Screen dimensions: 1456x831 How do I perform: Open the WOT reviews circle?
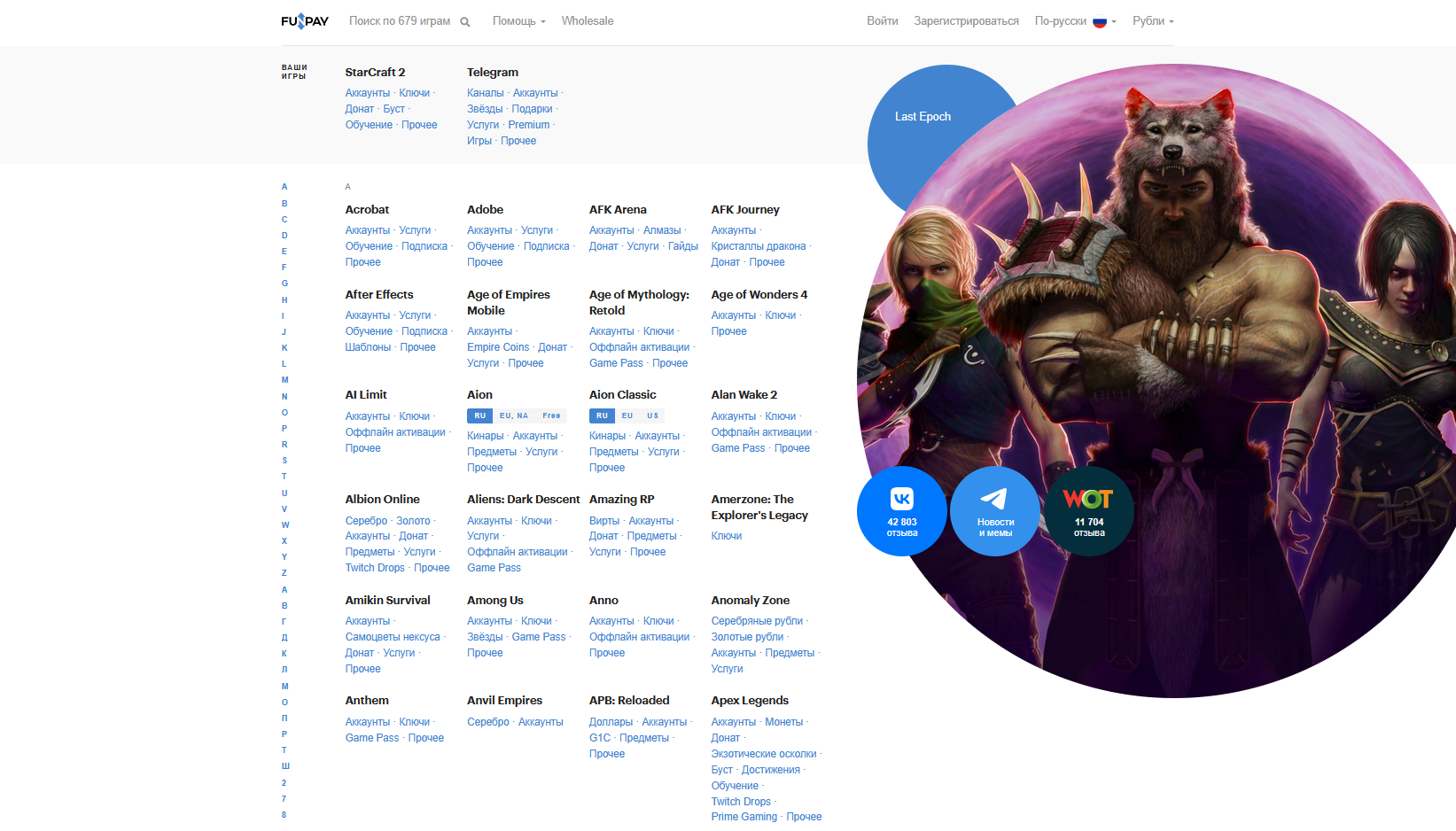click(x=1089, y=511)
